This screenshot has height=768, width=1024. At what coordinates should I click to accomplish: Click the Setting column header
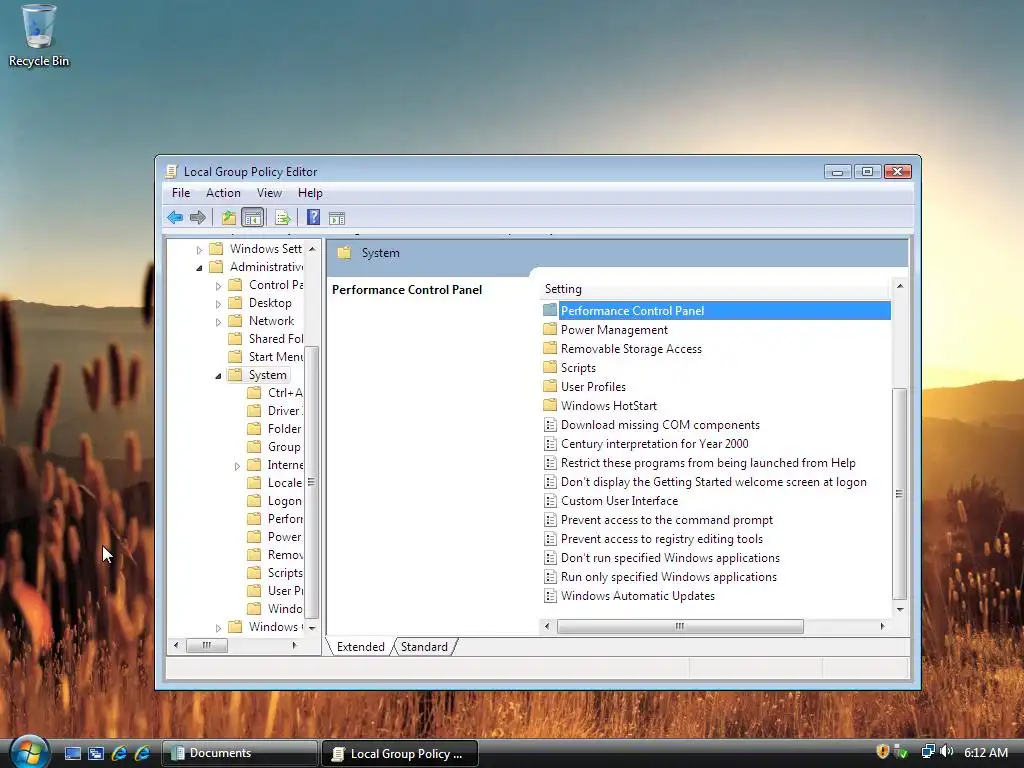tap(715, 289)
